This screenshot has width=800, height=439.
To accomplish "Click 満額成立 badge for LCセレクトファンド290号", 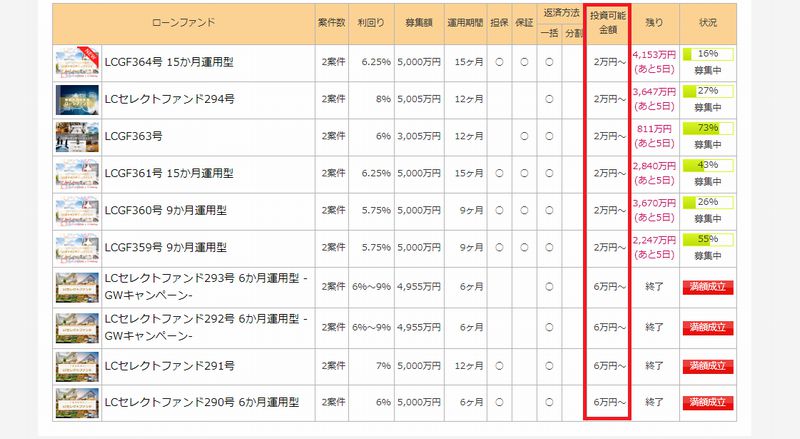I will tap(708, 402).
